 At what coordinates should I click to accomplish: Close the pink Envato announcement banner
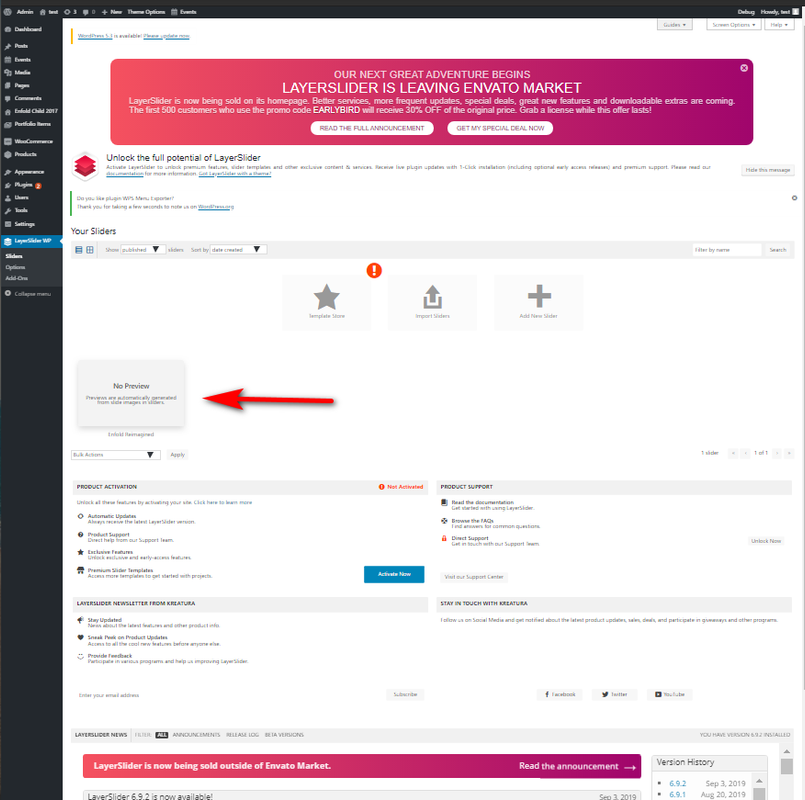coord(743,68)
